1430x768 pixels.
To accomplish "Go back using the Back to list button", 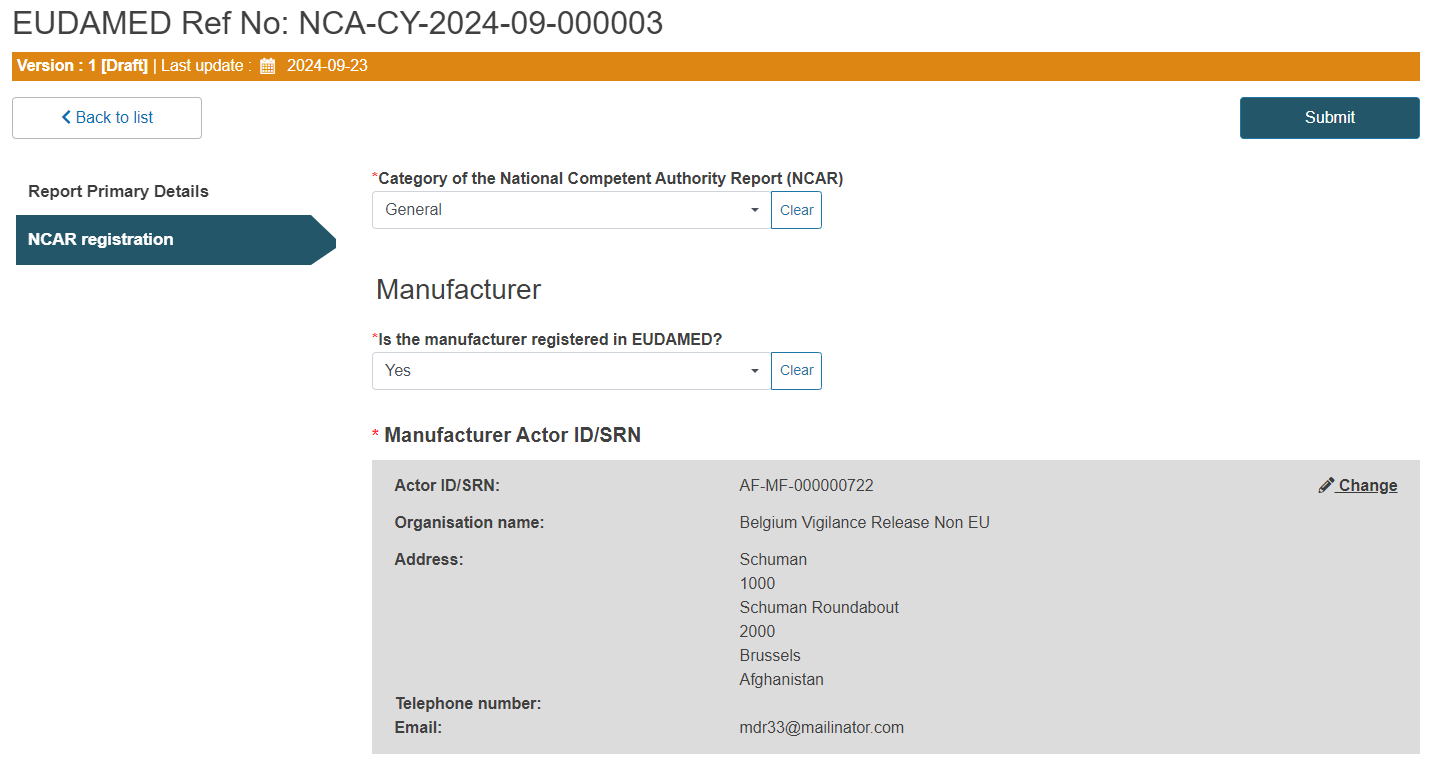I will 107,118.
